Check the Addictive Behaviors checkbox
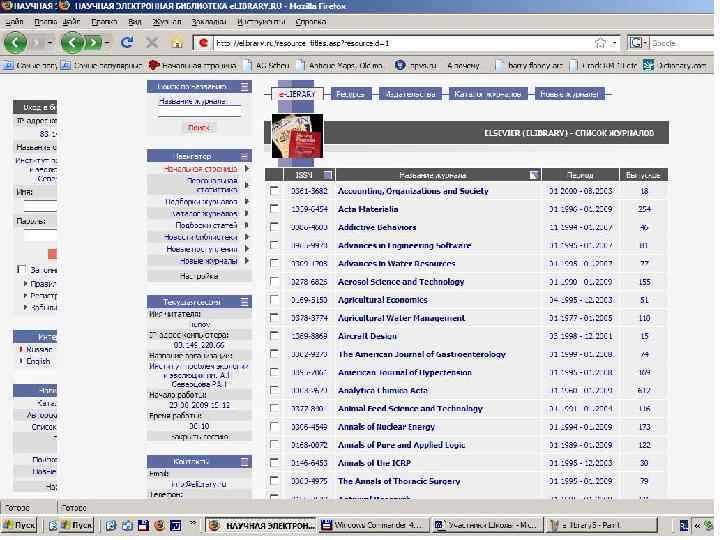The width and height of the screenshot is (720, 540). (x=274, y=227)
